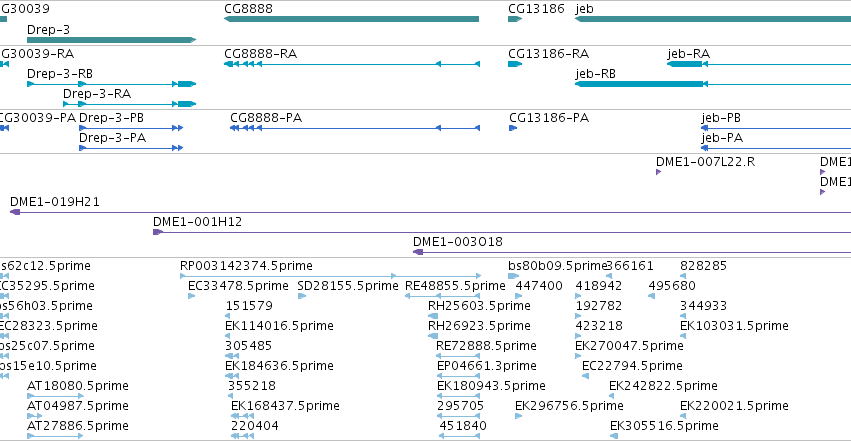Click the DME1-003O18 arrowhead glyph
This screenshot has height=441, width=851.
(x=418, y=252)
